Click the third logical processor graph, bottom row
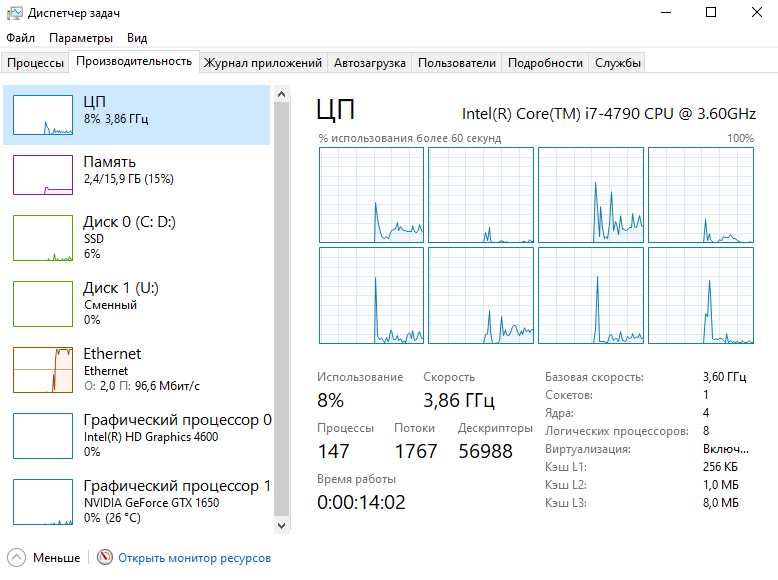This screenshot has width=778, height=580. coord(590,295)
